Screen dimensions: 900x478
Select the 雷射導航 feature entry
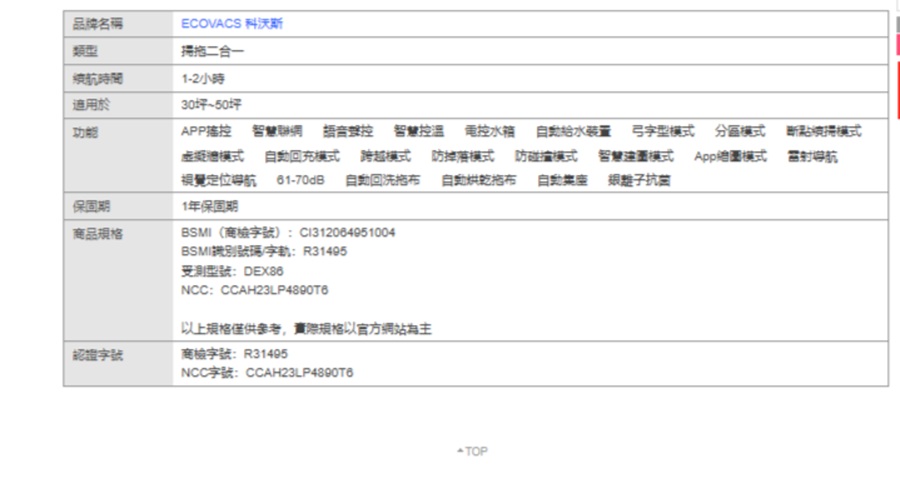813,156
